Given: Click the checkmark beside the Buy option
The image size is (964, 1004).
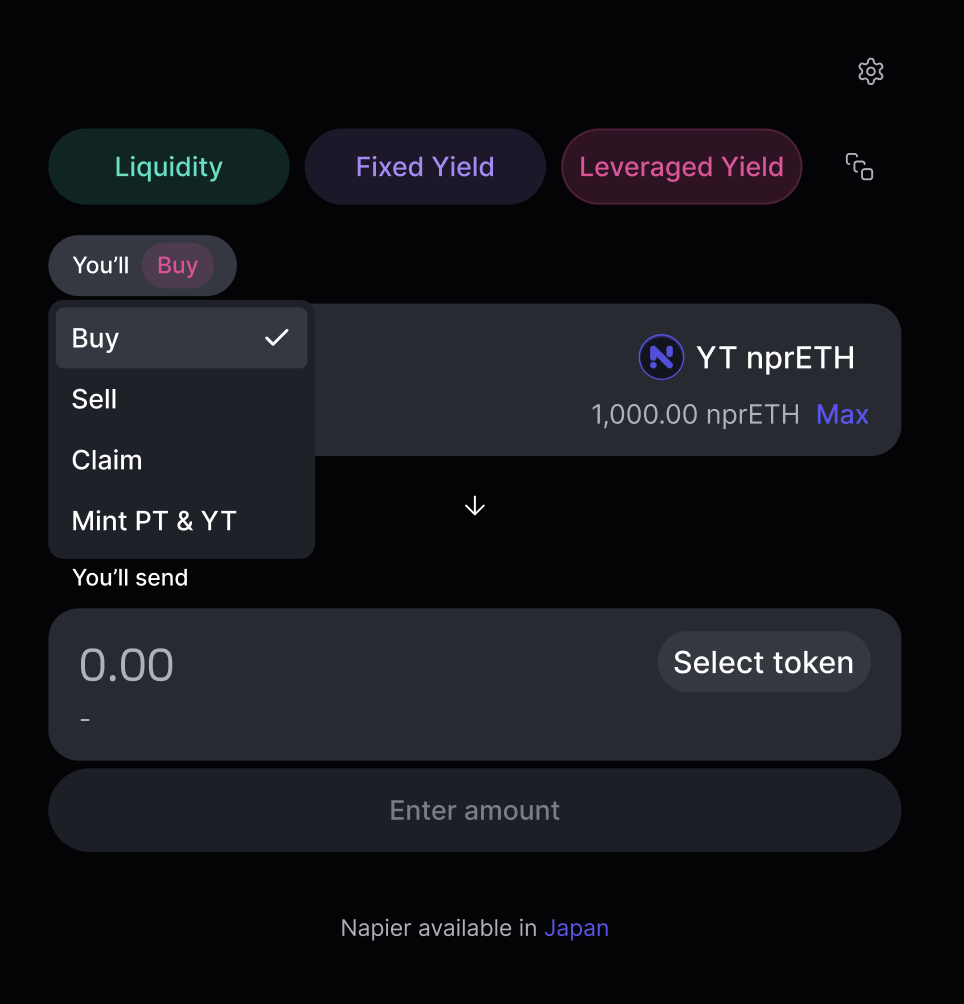Looking at the screenshot, I should [277, 338].
